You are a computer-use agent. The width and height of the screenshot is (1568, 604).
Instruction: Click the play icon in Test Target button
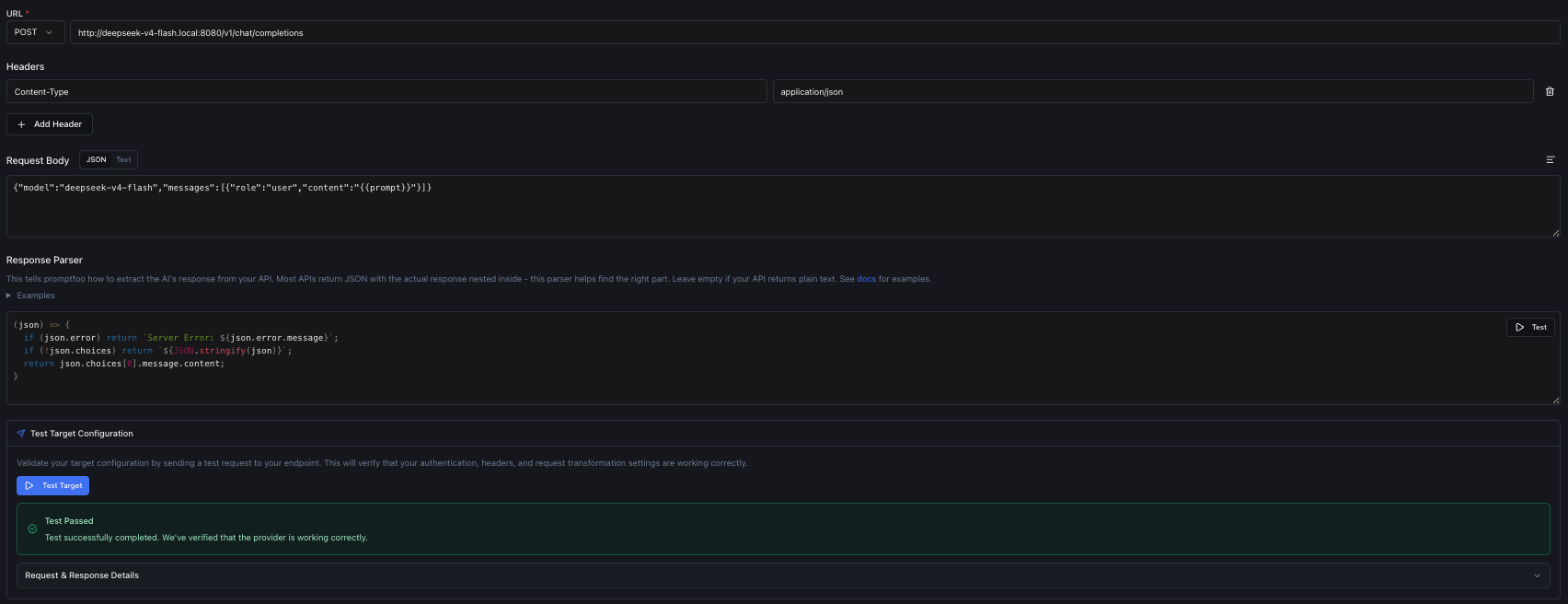pos(29,485)
